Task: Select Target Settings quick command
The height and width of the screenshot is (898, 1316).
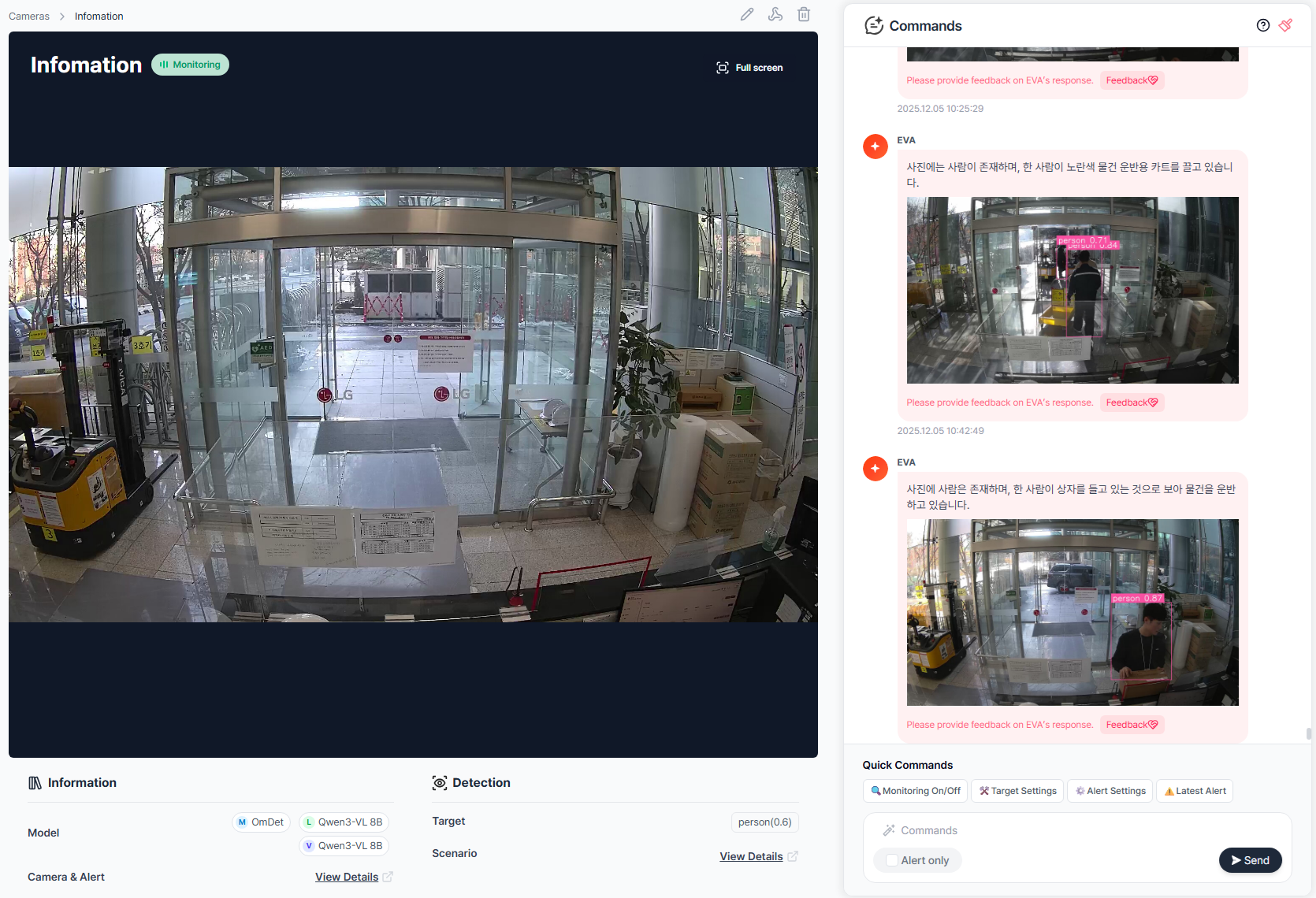Action: click(1017, 791)
